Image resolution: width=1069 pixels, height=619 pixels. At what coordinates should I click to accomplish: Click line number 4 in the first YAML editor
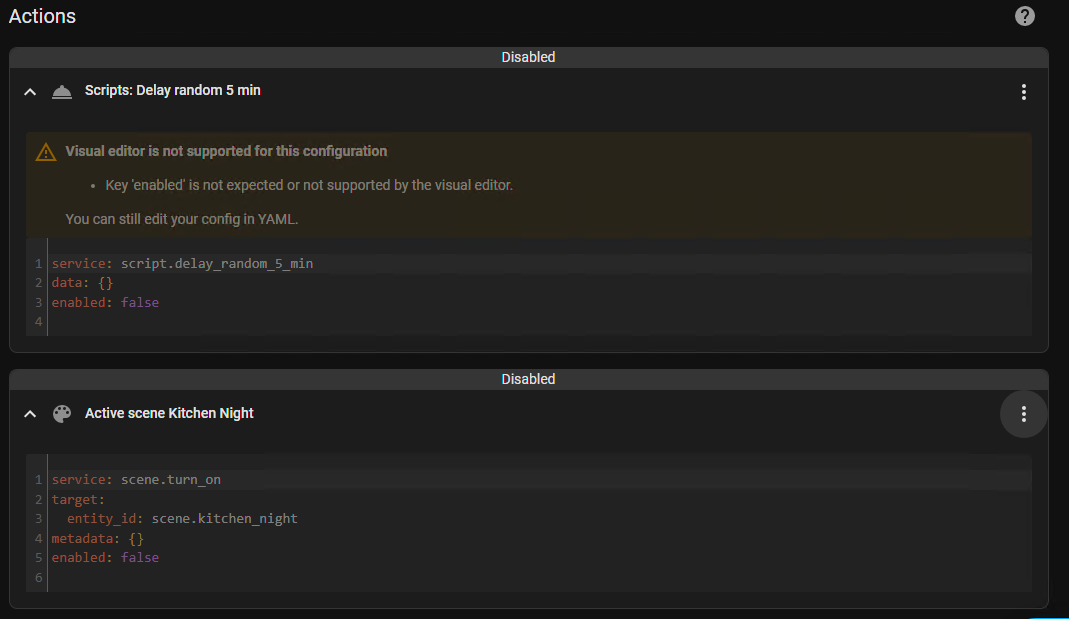click(38, 321)
